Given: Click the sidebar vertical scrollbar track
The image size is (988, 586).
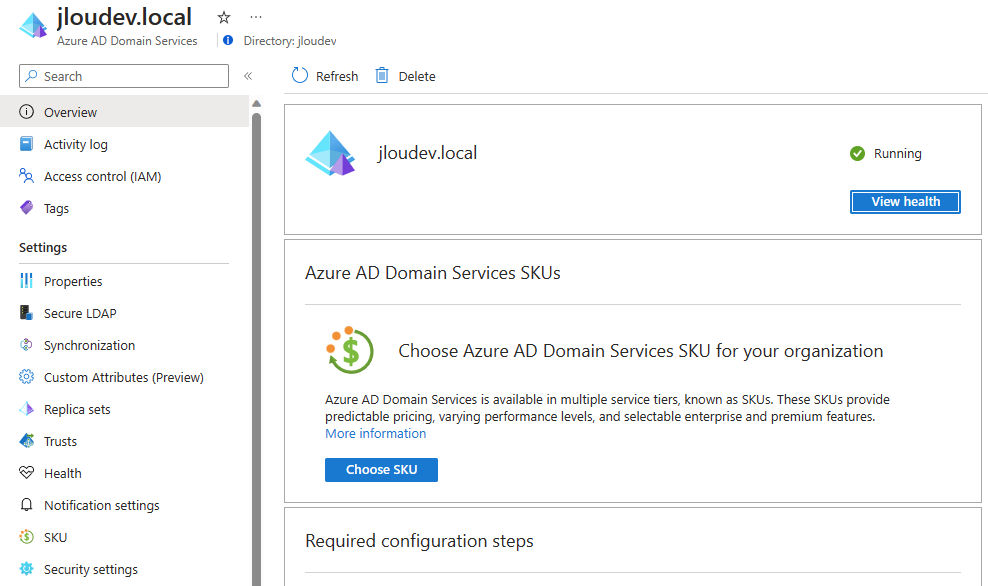Looking at the screenshot, I should point(256,350).
